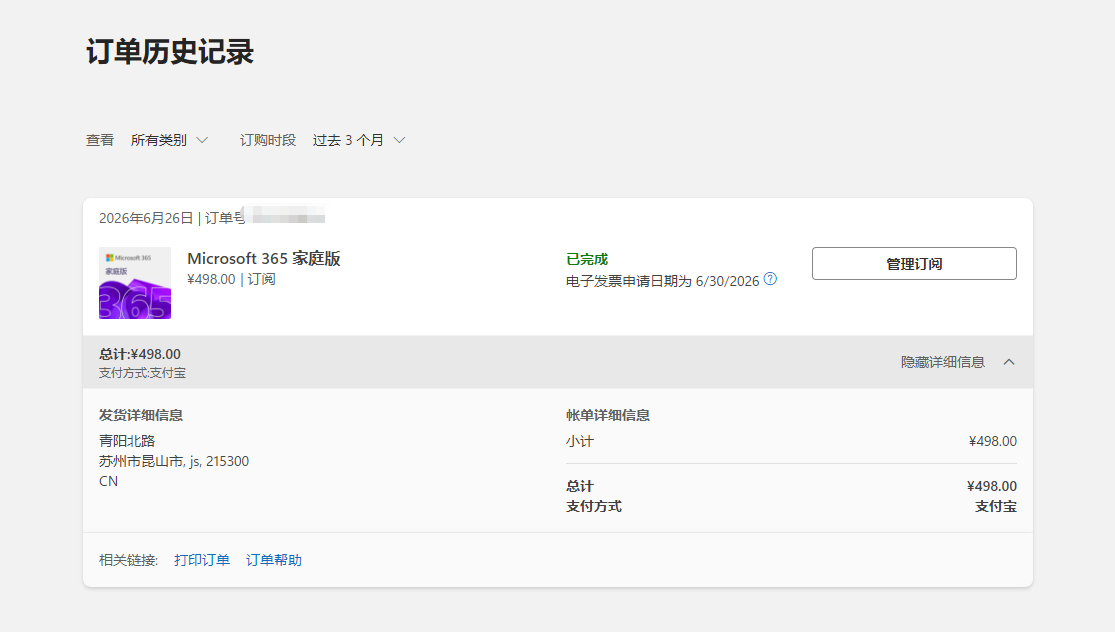Click the 总计:¥498.00 summary bar

[558, 362]
